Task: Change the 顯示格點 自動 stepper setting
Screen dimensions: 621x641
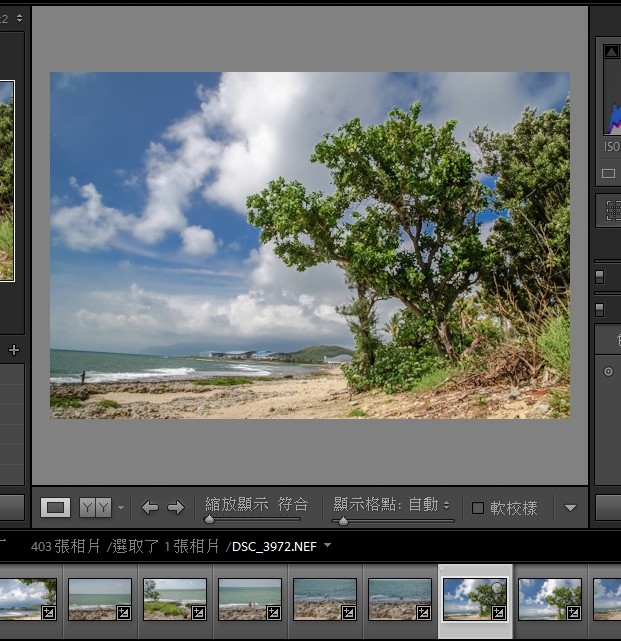Action: pos(446,505)
